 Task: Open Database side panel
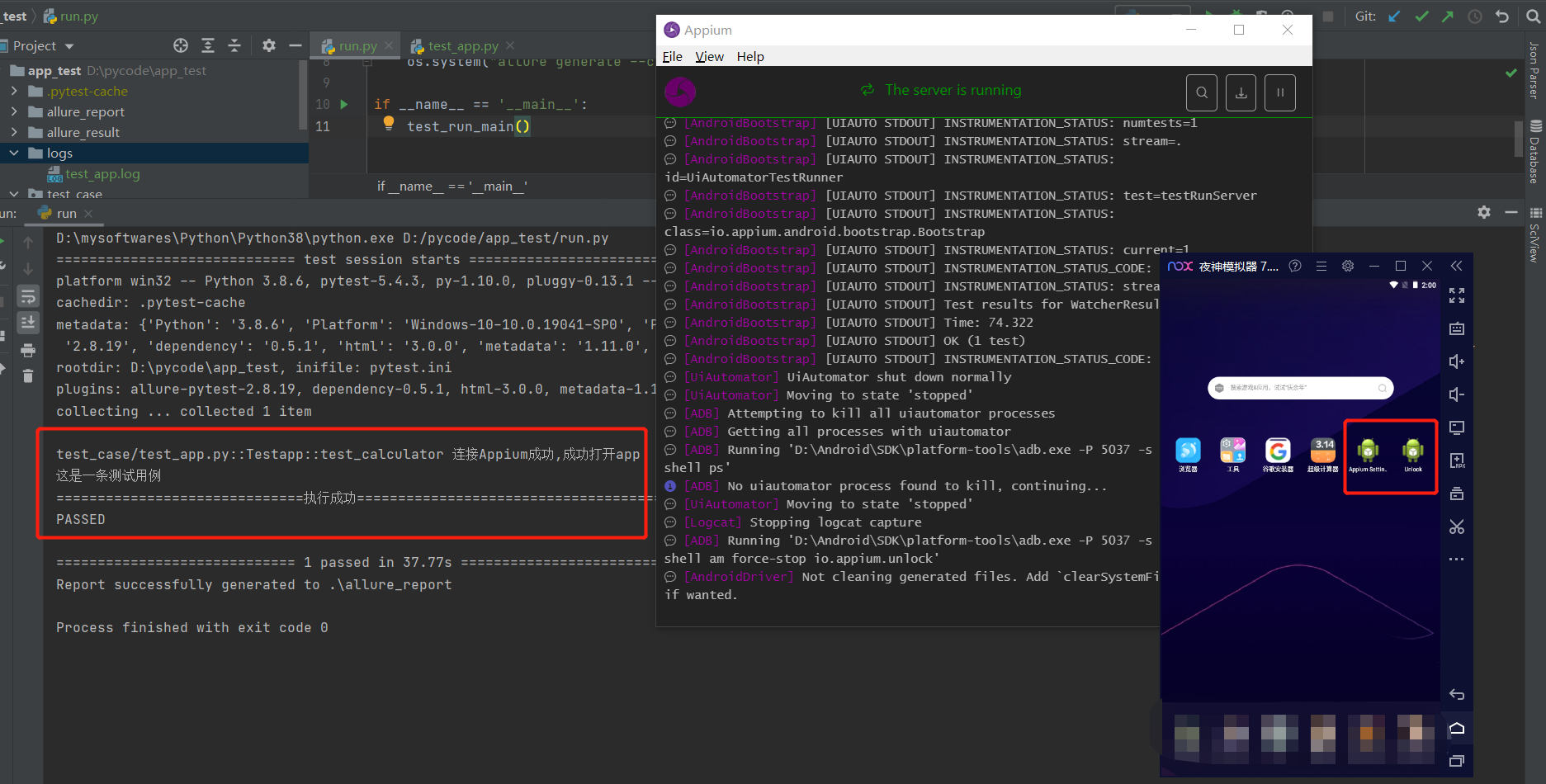[1534, 152]
